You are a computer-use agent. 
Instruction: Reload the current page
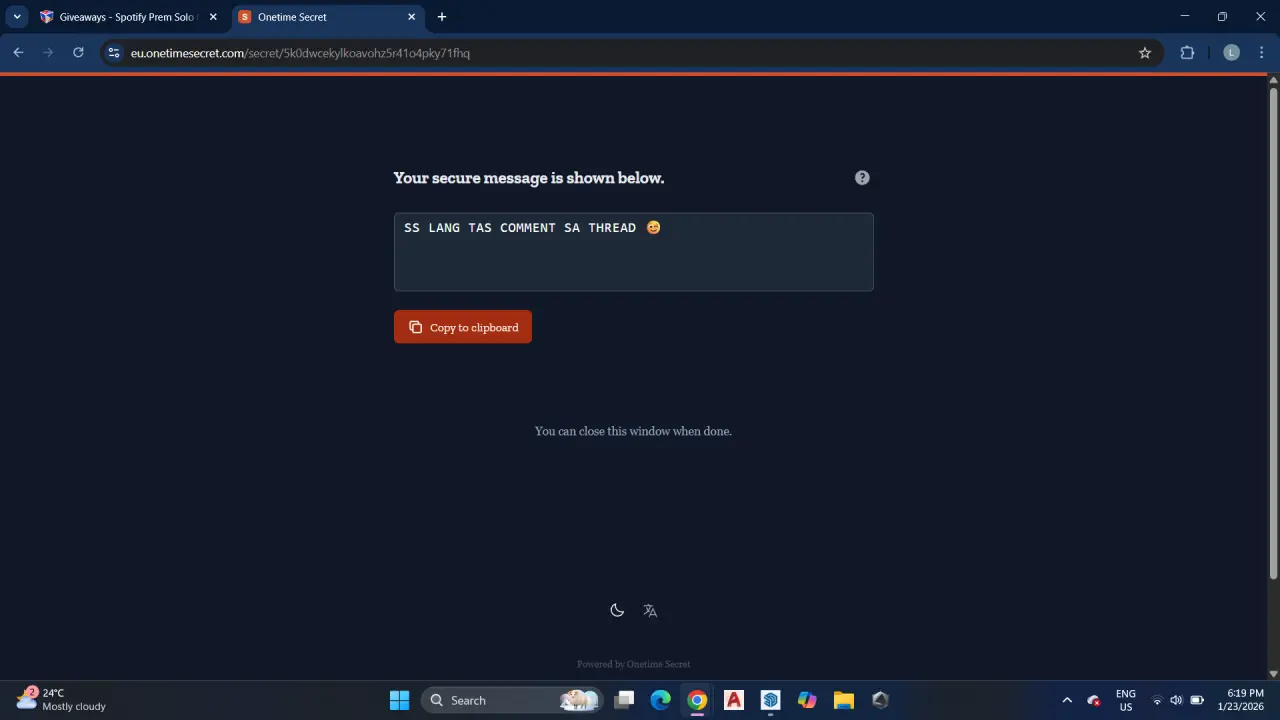click(78, 53)
